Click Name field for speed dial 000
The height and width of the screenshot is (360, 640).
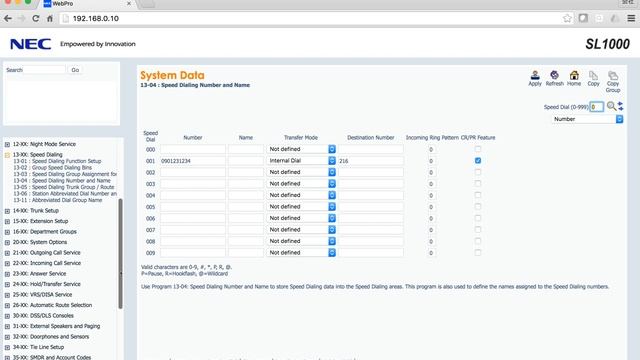click(x=246, y=149)
